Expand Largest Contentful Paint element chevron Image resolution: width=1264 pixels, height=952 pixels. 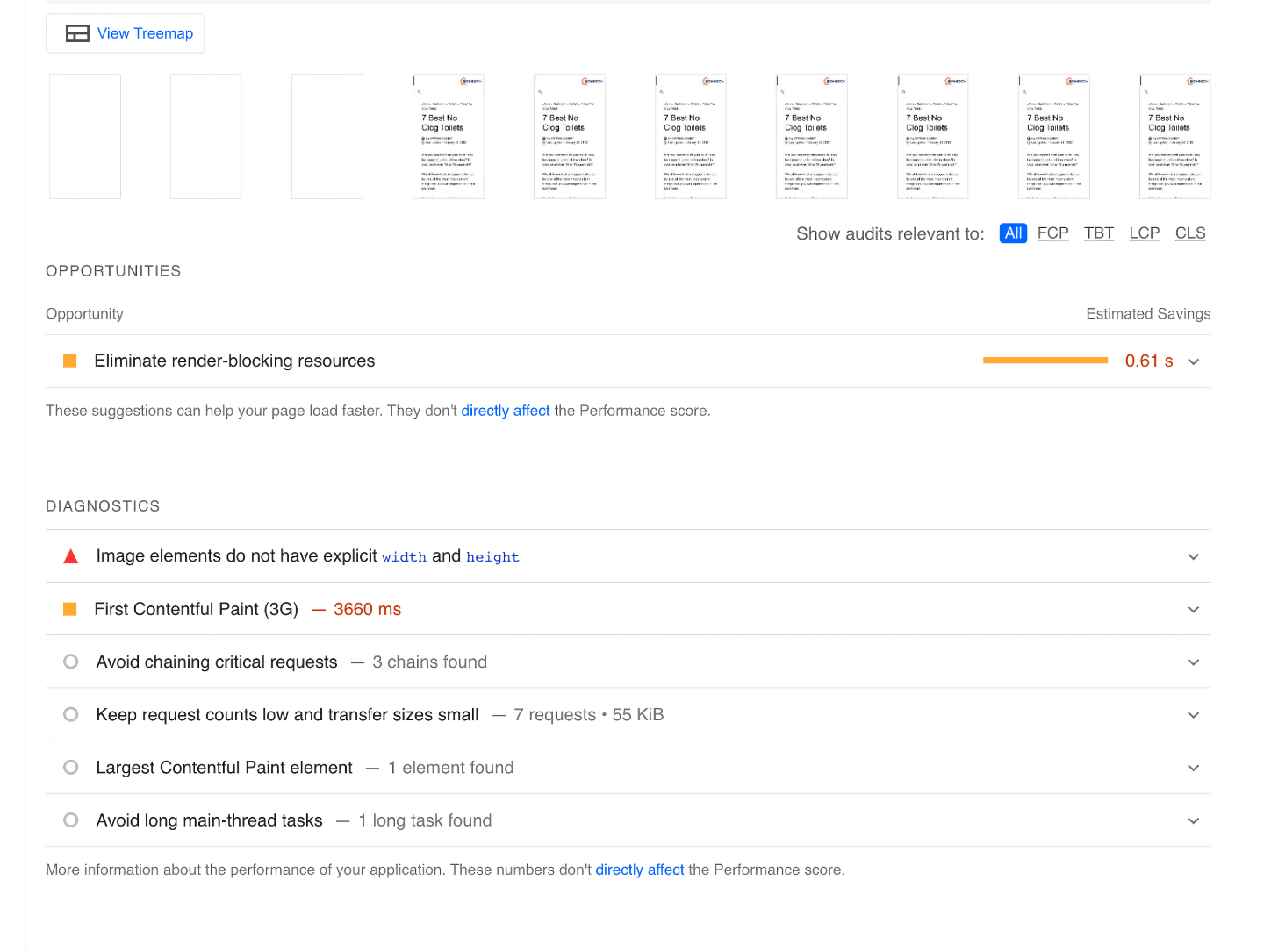point(1194,768)
